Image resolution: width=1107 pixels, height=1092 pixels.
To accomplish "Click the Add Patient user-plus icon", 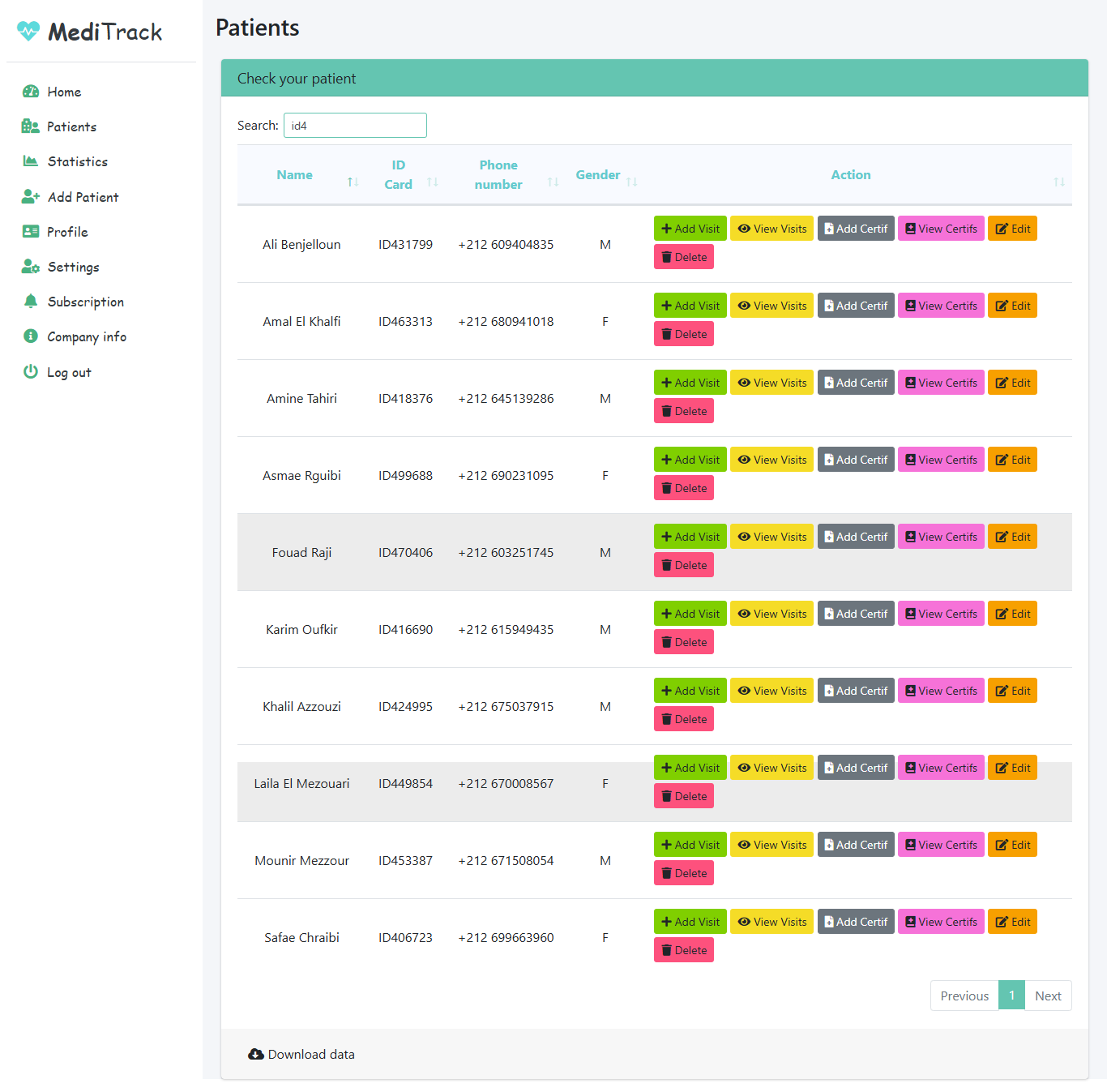I will (31, 197).
